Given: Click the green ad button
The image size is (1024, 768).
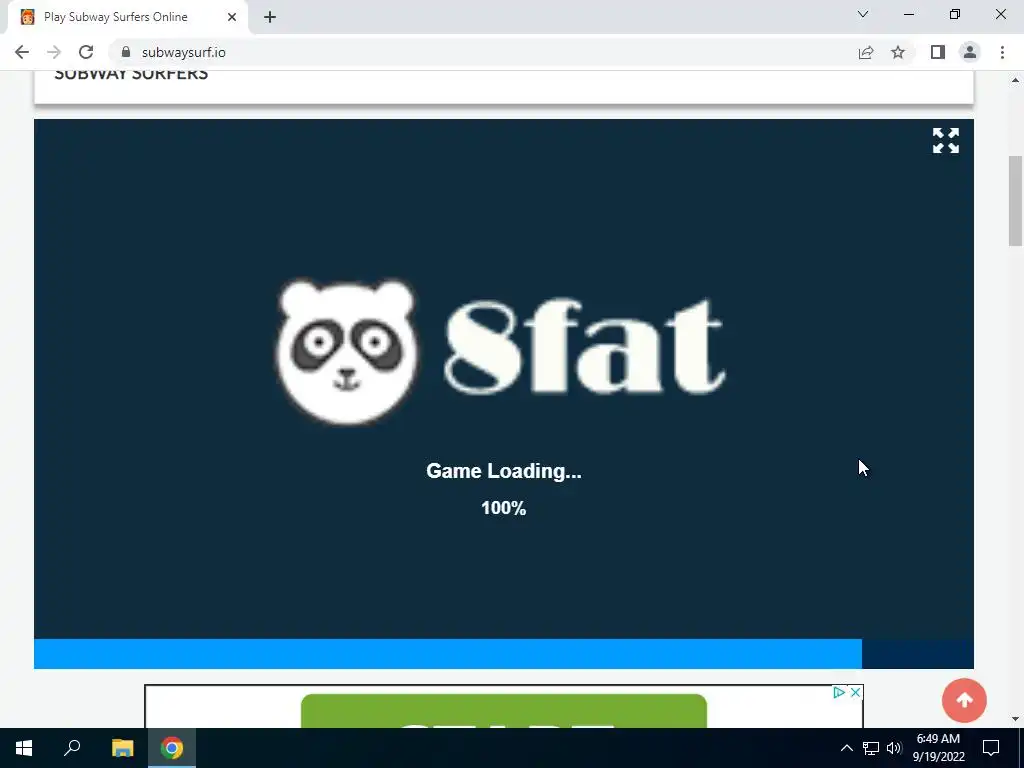Looking at the screenshot, I should click(x=504, y=711).
